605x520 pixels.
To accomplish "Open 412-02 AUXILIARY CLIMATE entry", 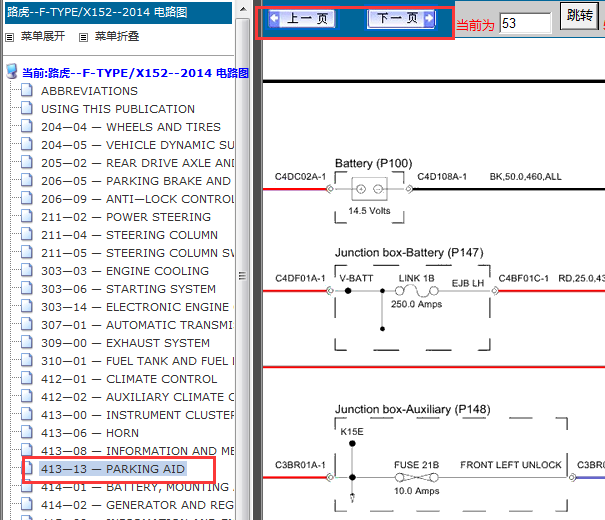I will (x=137, y=397).
